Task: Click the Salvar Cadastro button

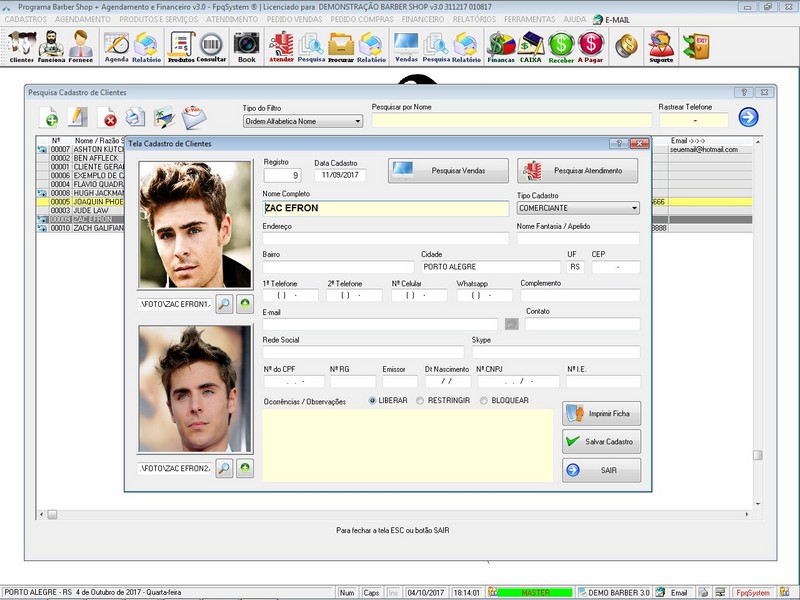Action: point(601,441)
